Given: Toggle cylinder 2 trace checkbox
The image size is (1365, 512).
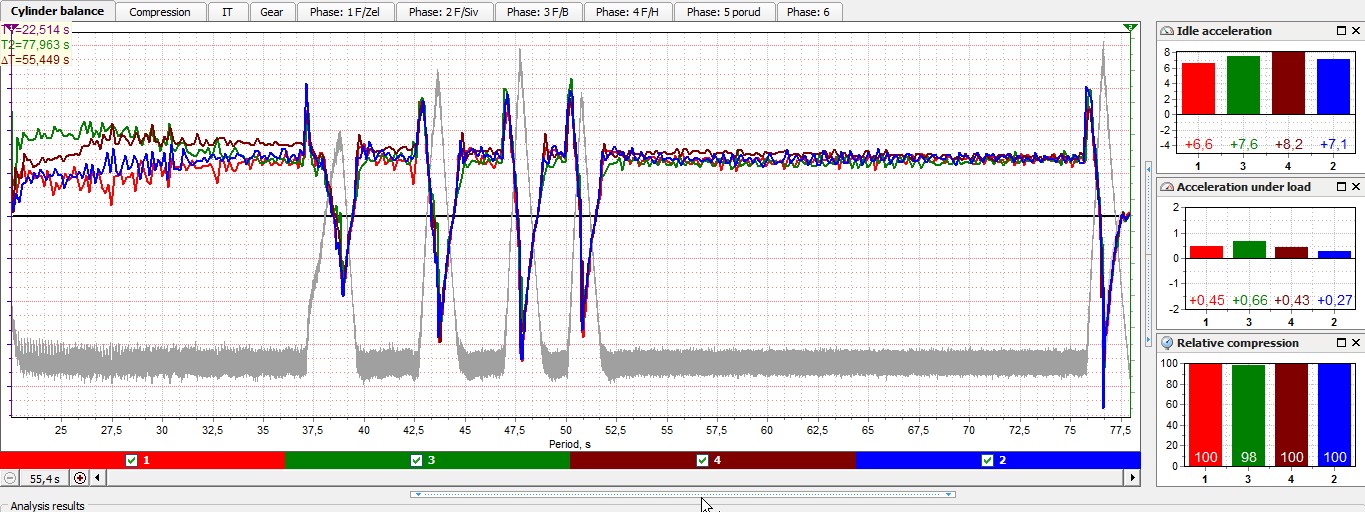Looking at the screenshot, I should click(987, 460).
